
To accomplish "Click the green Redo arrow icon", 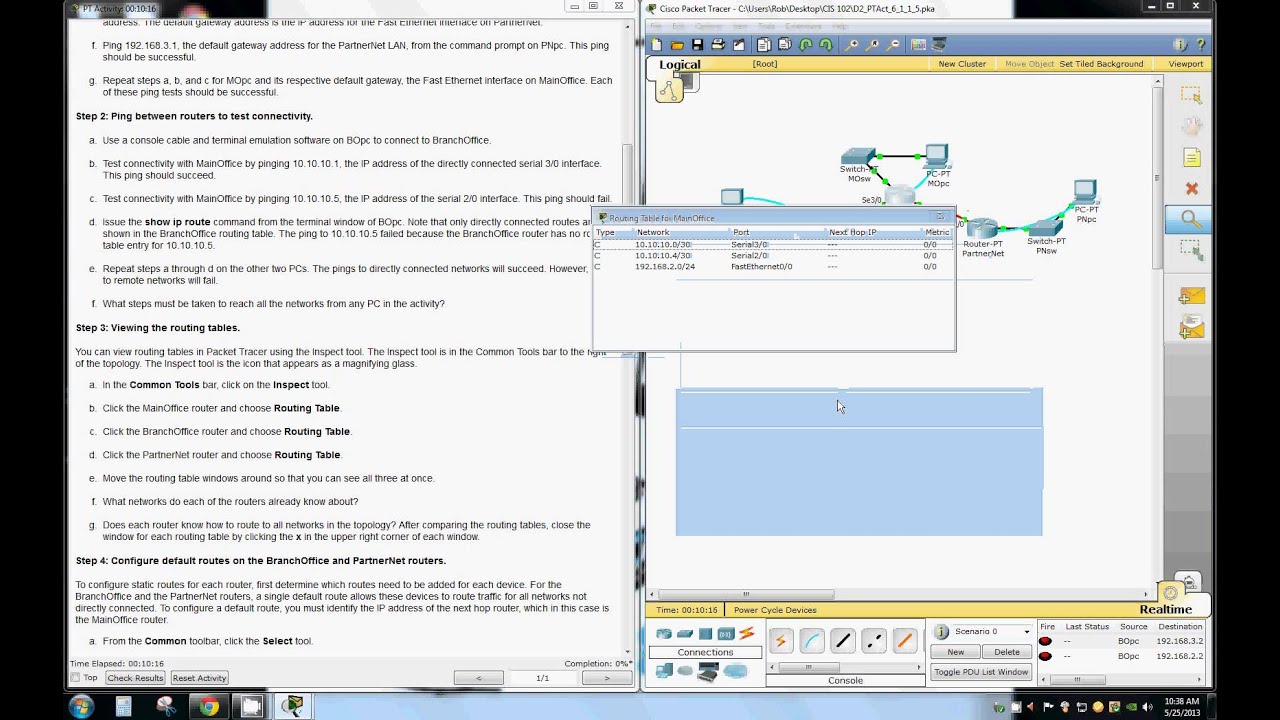I will pyautogui.click(x=825, y=45).
